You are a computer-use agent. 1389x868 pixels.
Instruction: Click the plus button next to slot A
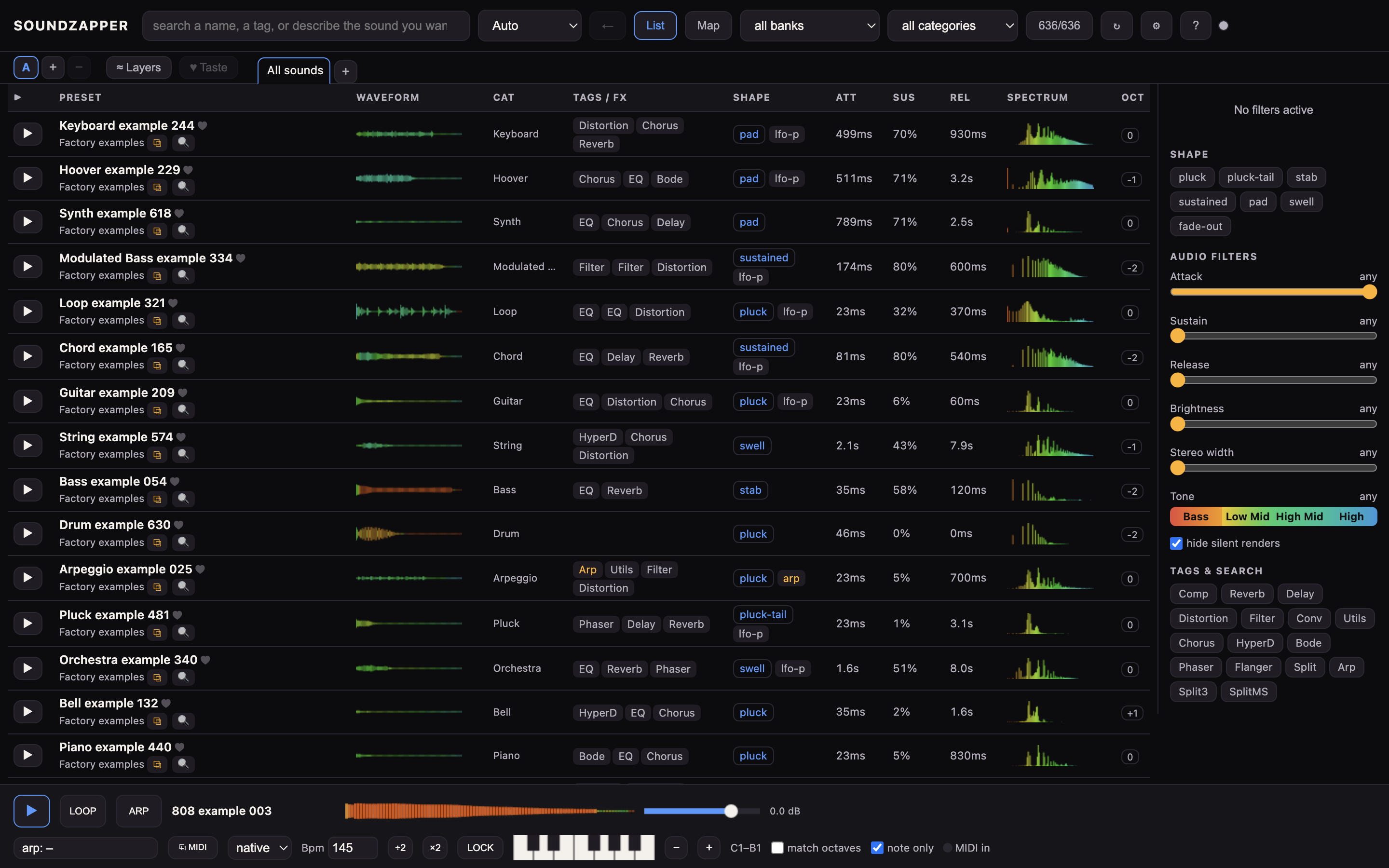pyautogui.click(x=53, y=67)
